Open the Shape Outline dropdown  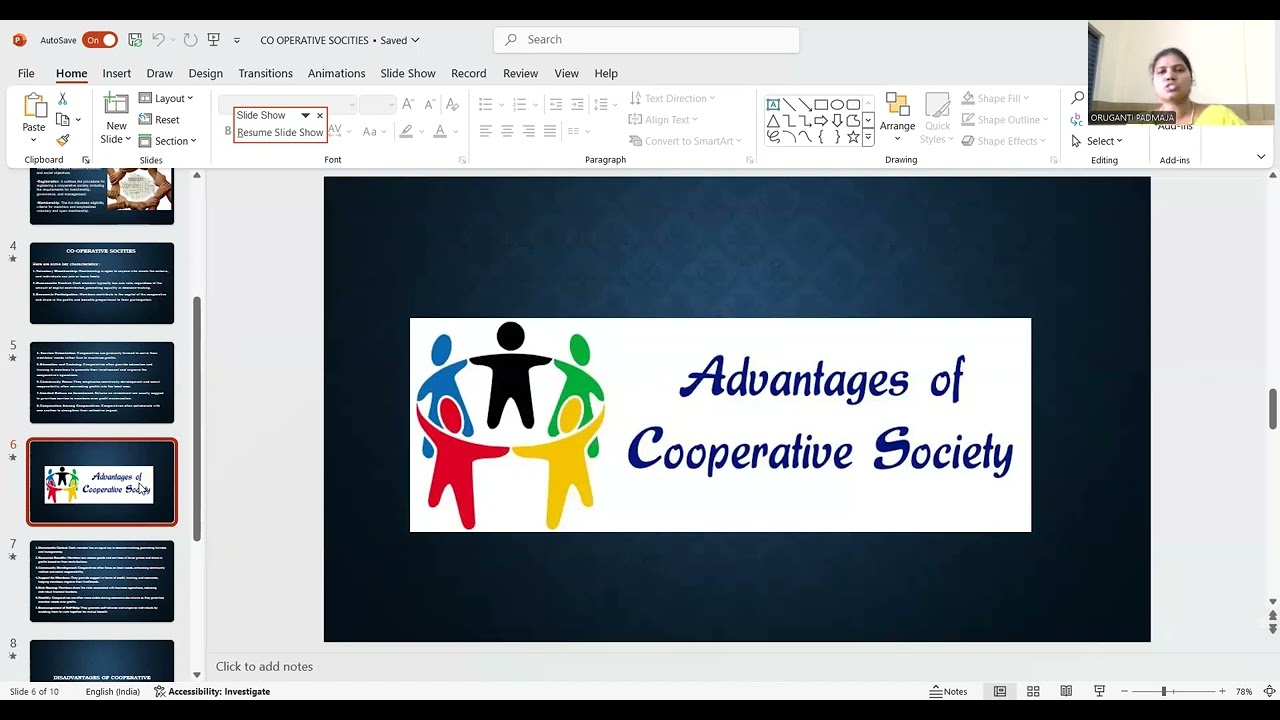tap(1005, 120)
